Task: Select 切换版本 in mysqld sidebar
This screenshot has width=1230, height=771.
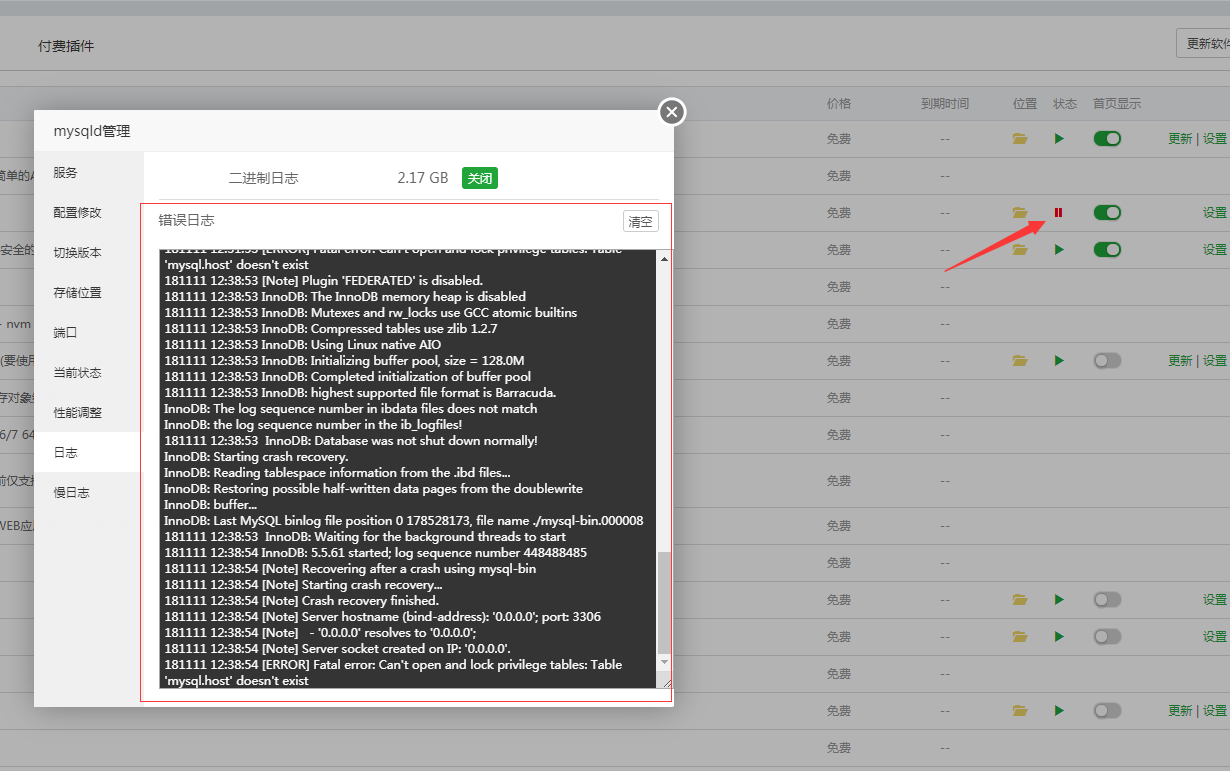Action: pyautogui.click(x=89, y=252)
